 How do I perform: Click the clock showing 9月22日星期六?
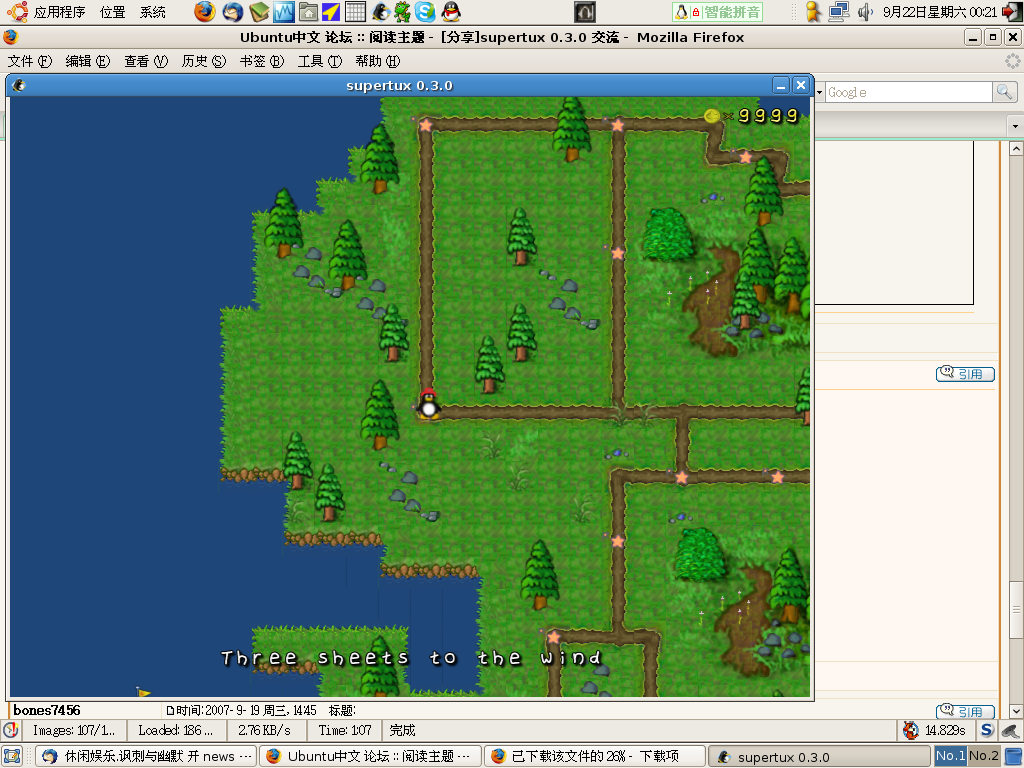tap(940, 12)
